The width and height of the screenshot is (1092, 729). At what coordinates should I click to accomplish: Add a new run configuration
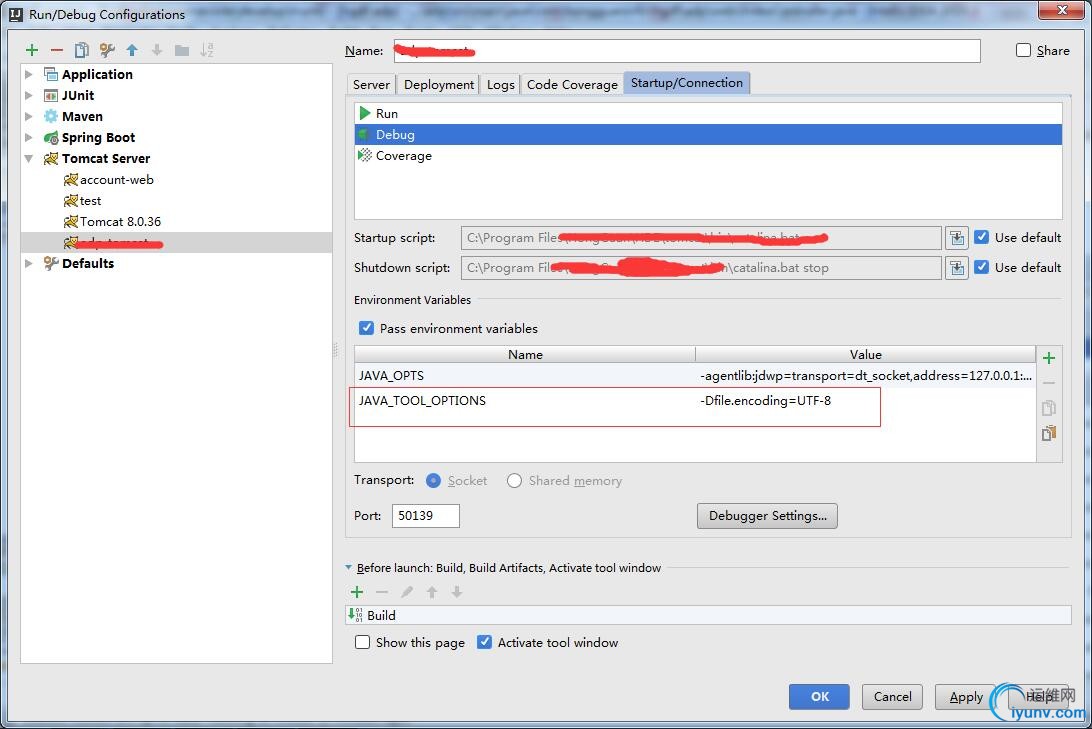tap(32, 50)
